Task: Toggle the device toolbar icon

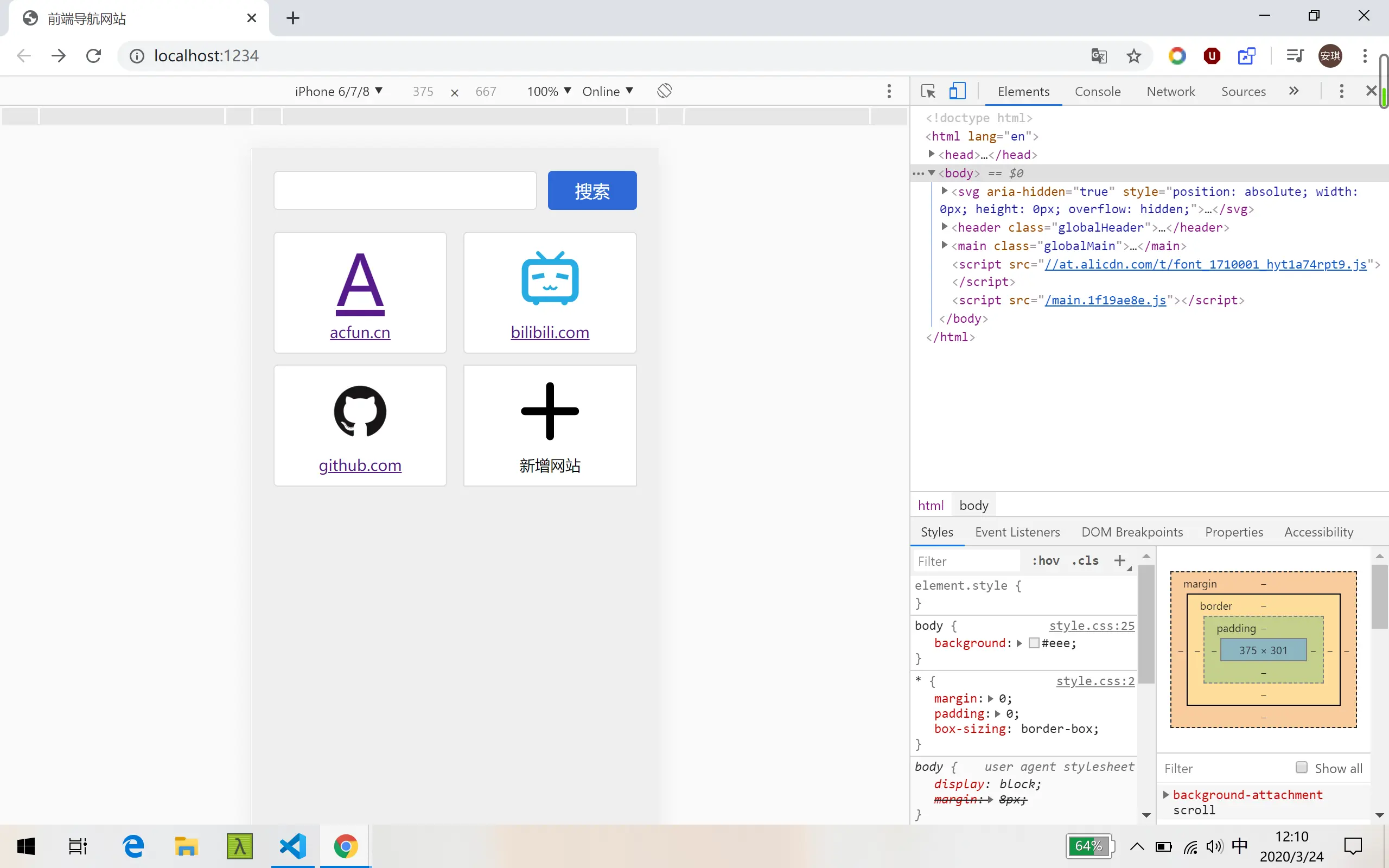Action: pos(957,91)
